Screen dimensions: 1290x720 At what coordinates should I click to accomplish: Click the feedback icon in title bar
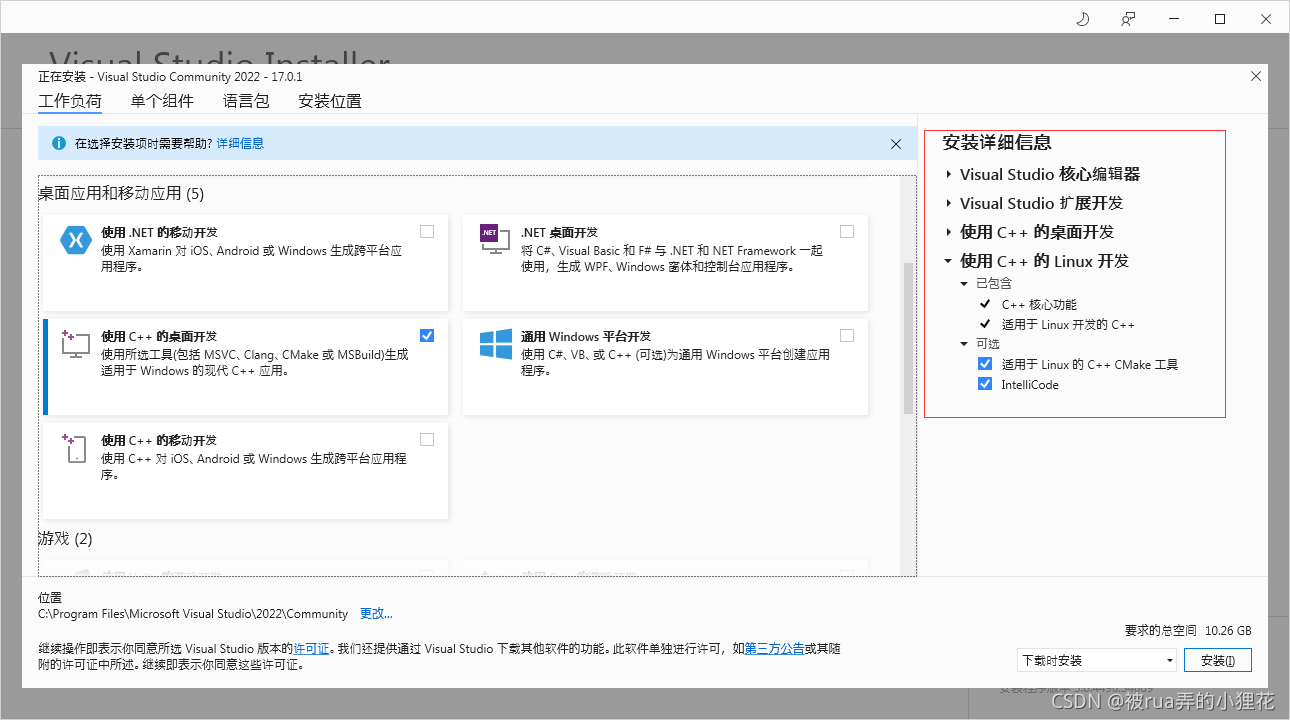coord(1128,19)
